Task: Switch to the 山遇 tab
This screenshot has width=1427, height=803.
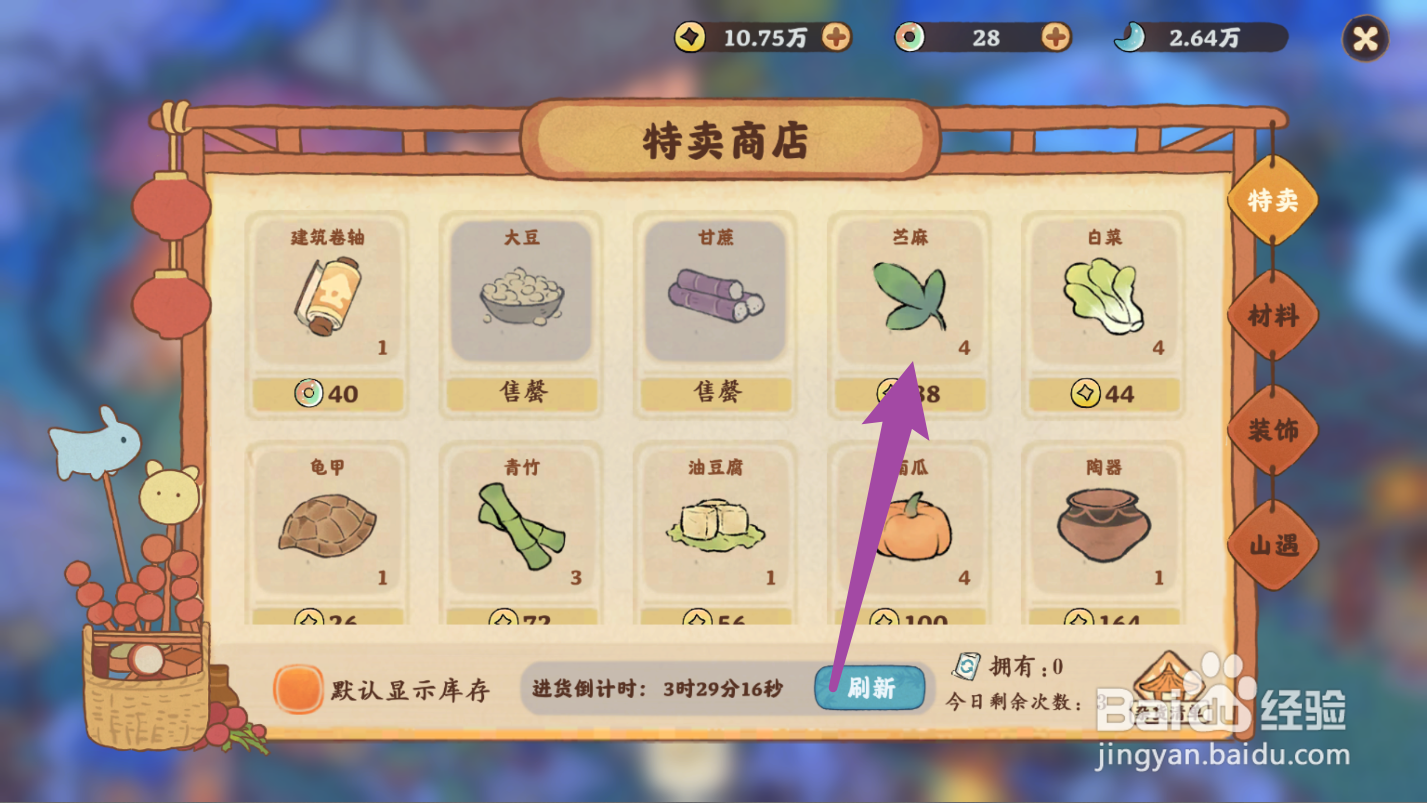Action: click(x=1272, y=545)
